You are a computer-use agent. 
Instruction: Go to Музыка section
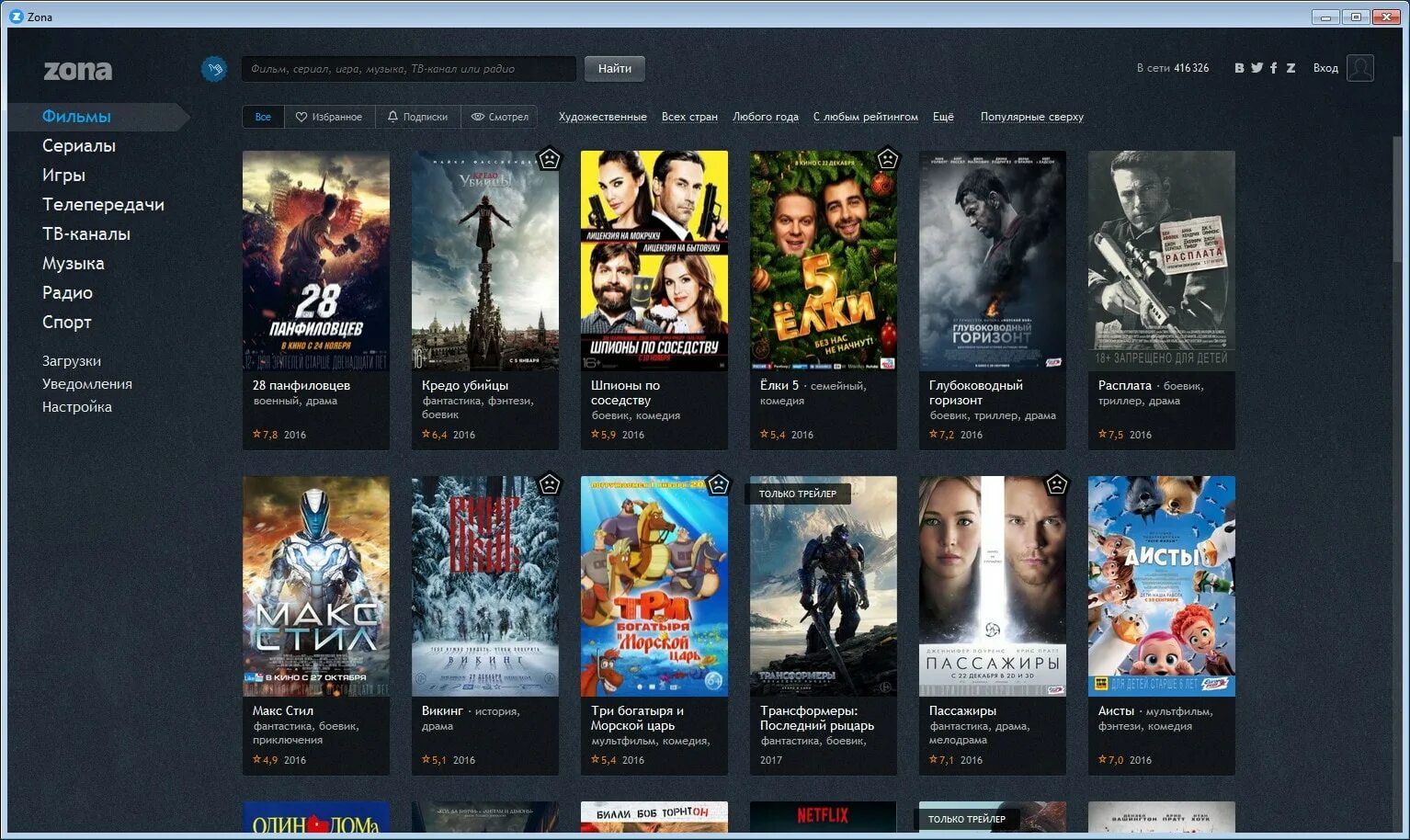tap(74, 264)
